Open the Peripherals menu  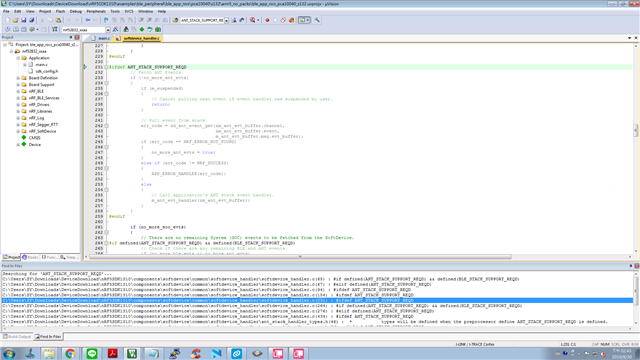(96, 11)
